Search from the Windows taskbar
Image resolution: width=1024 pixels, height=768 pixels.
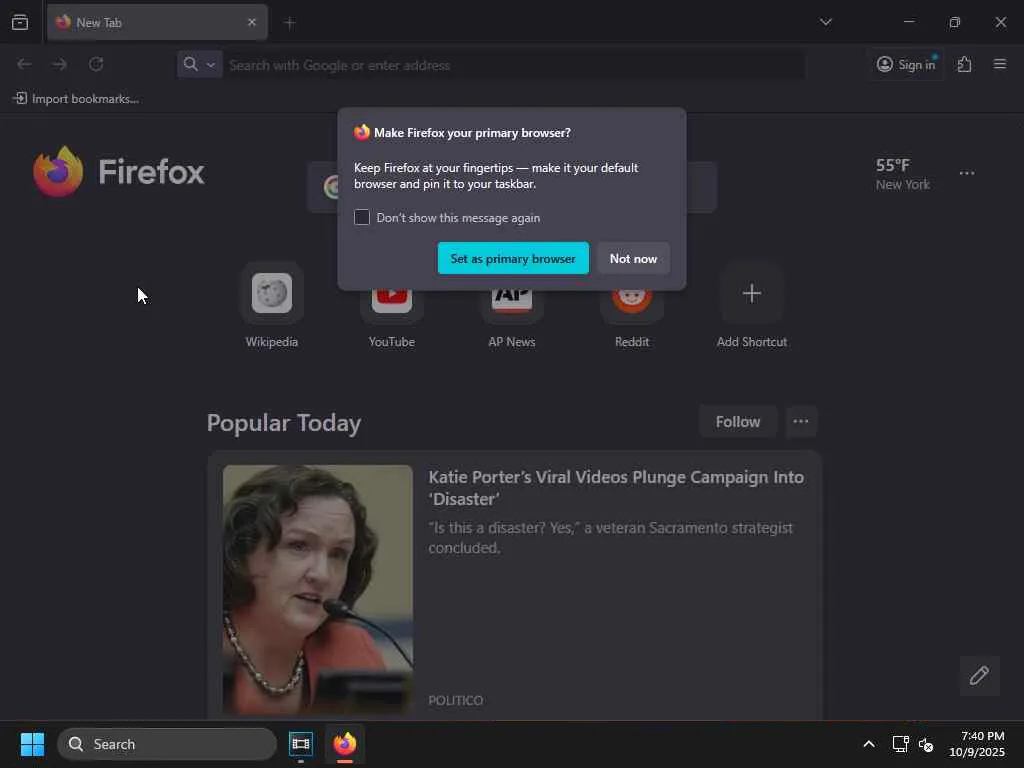click(x=167, y=744)
